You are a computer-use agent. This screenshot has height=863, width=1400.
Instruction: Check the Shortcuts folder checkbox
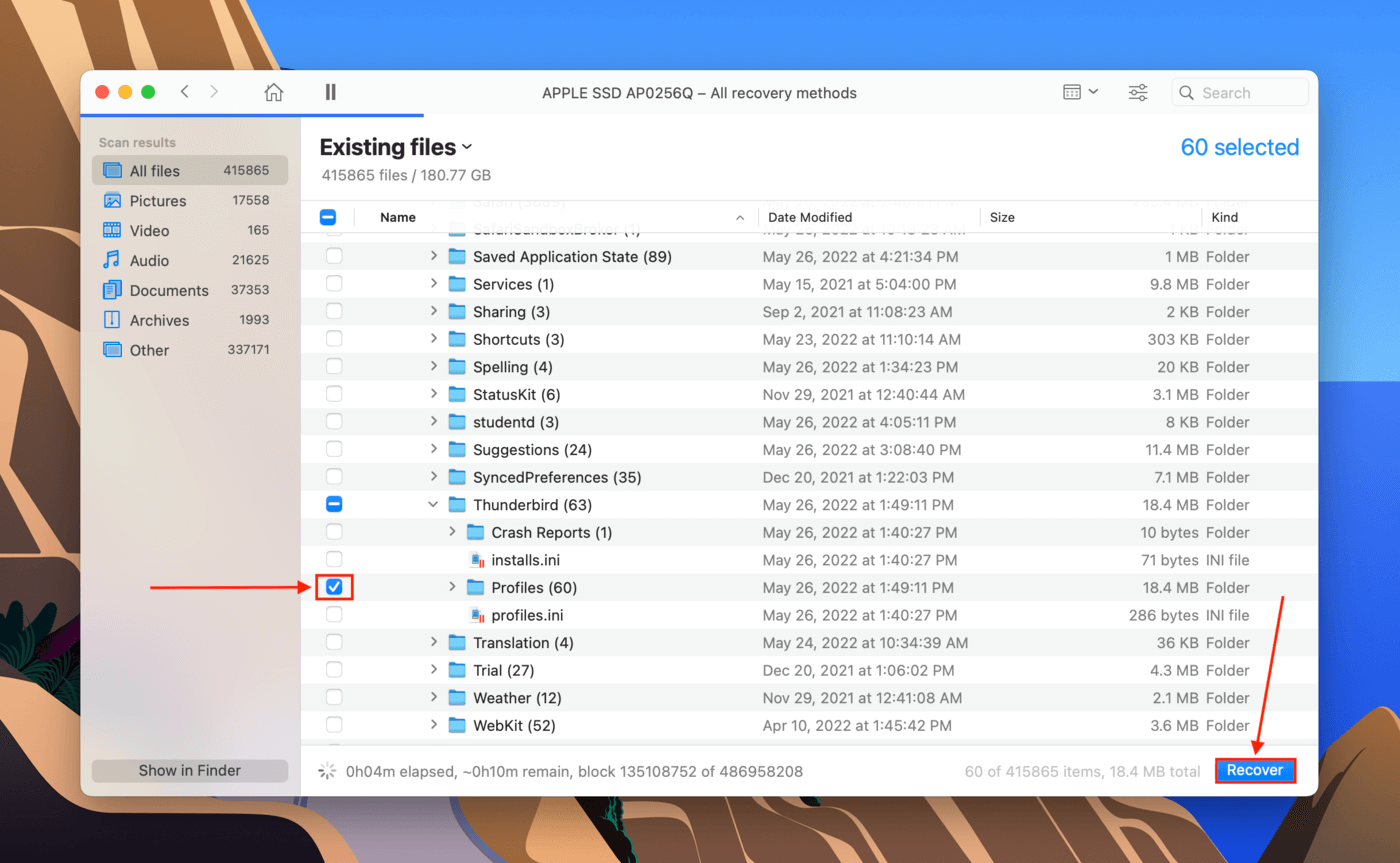click(334, 339)
